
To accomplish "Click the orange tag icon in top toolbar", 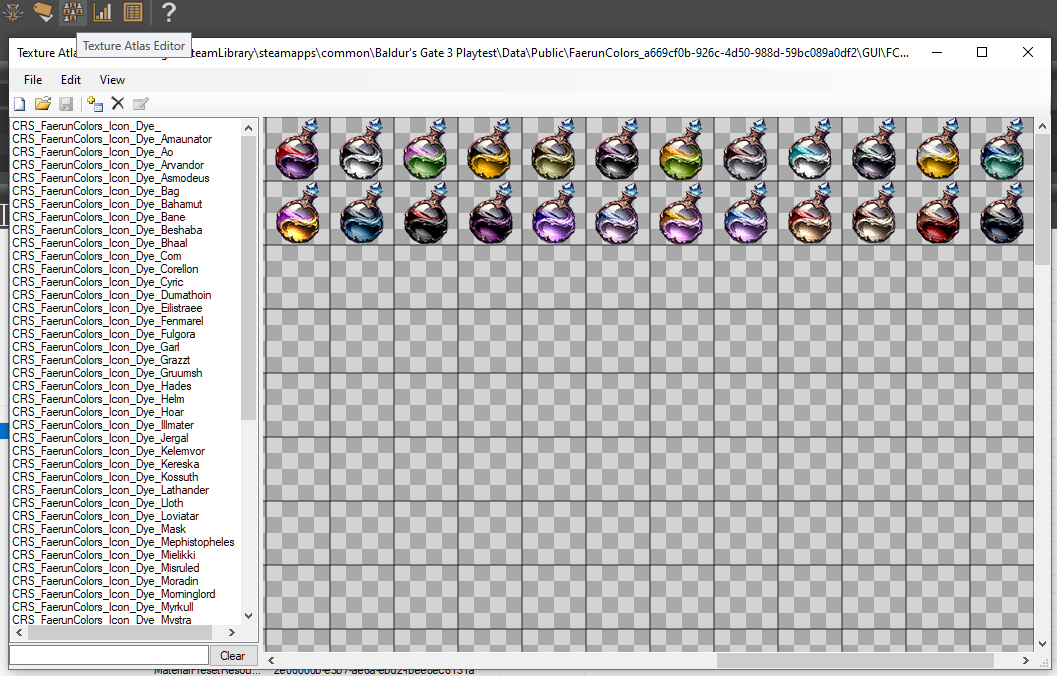I will pyautogui.click(x=42, y=12).
